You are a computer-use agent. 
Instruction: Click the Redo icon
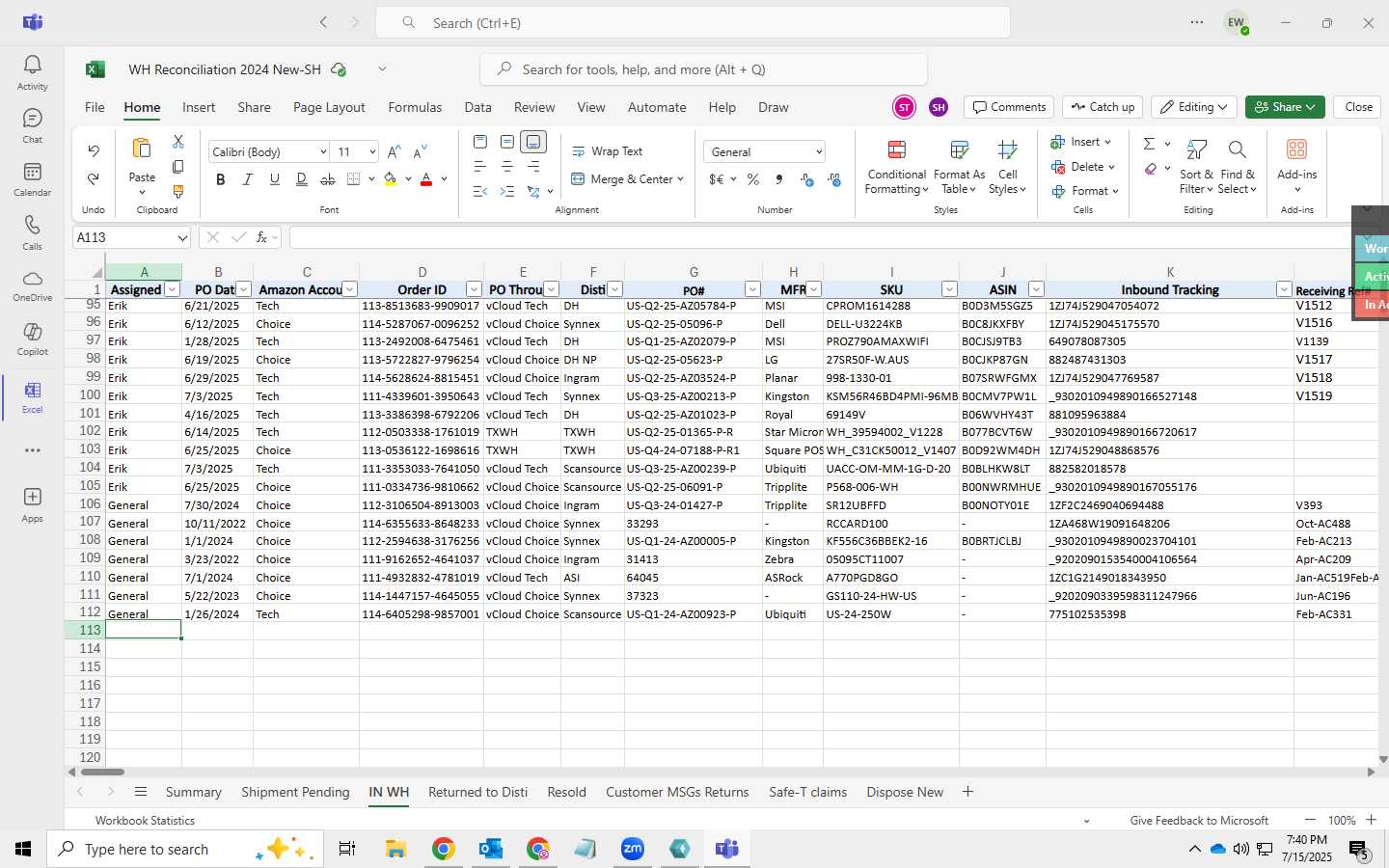(x=94, y=178)
